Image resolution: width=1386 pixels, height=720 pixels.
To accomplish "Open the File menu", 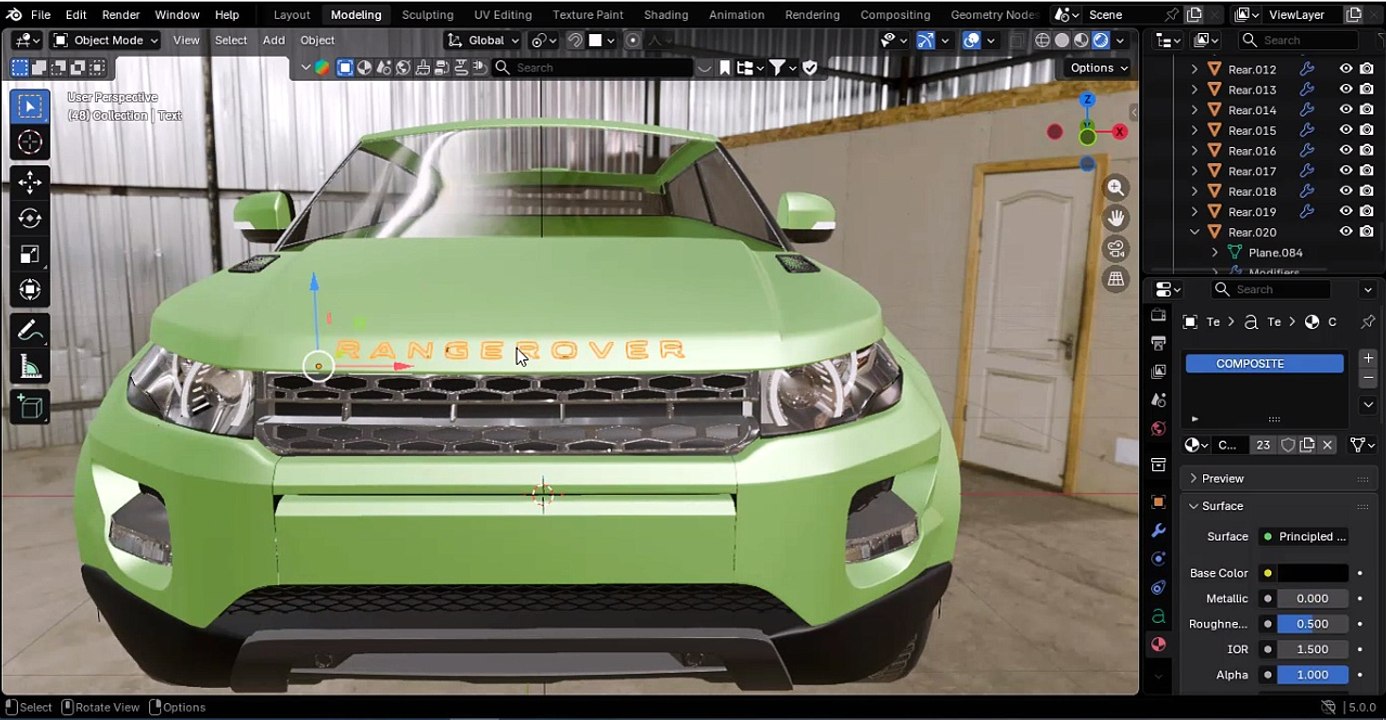I will (x=40, y=15).
